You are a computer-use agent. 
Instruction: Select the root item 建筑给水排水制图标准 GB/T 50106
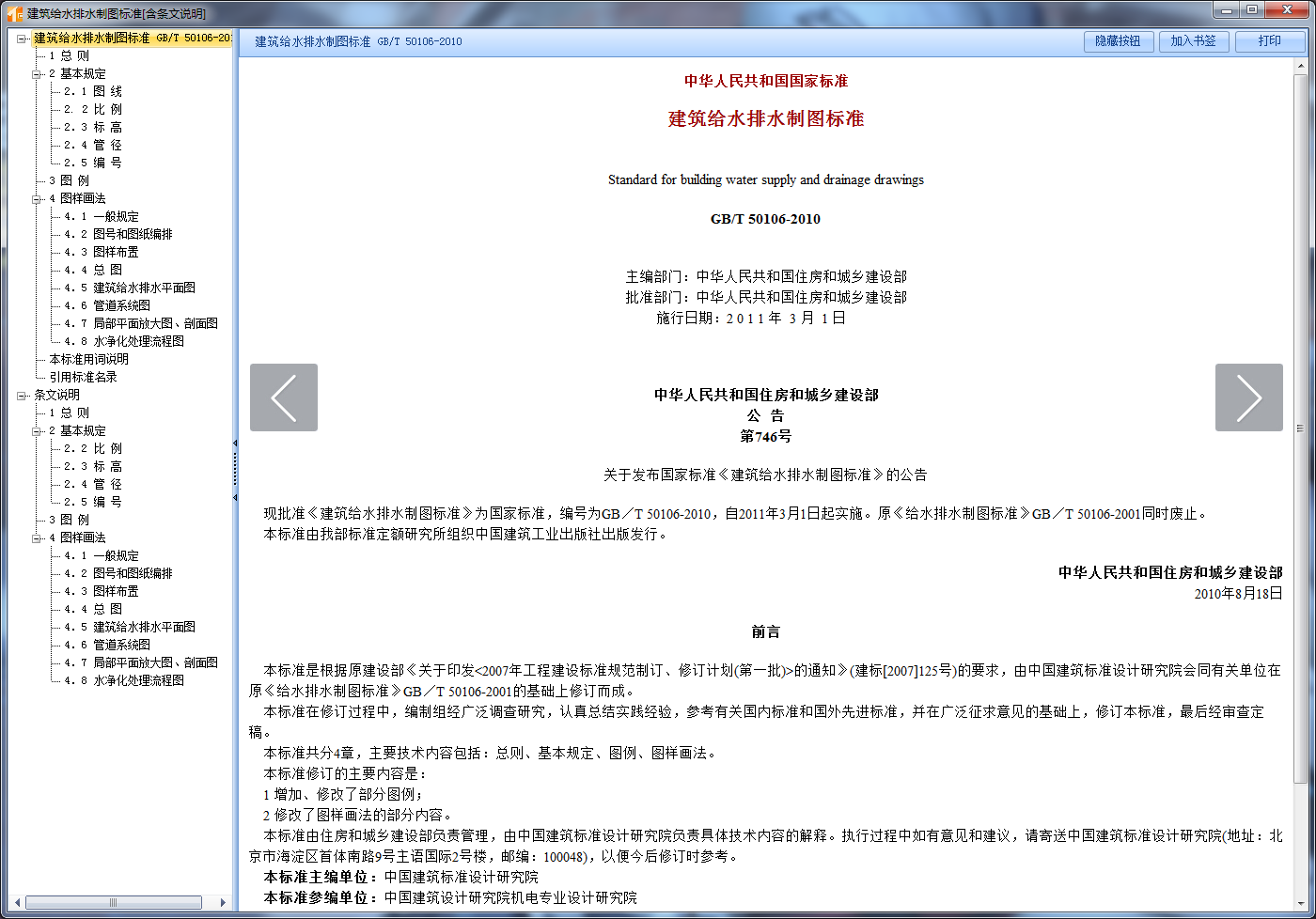[133, 39]
